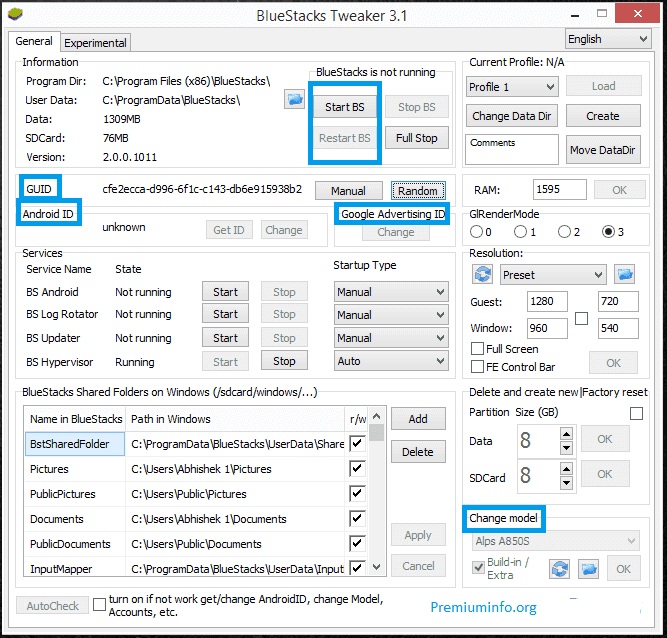The image size is (667, 638).
Task: Start the BS Updater service
Action: (x=225, y=338)
